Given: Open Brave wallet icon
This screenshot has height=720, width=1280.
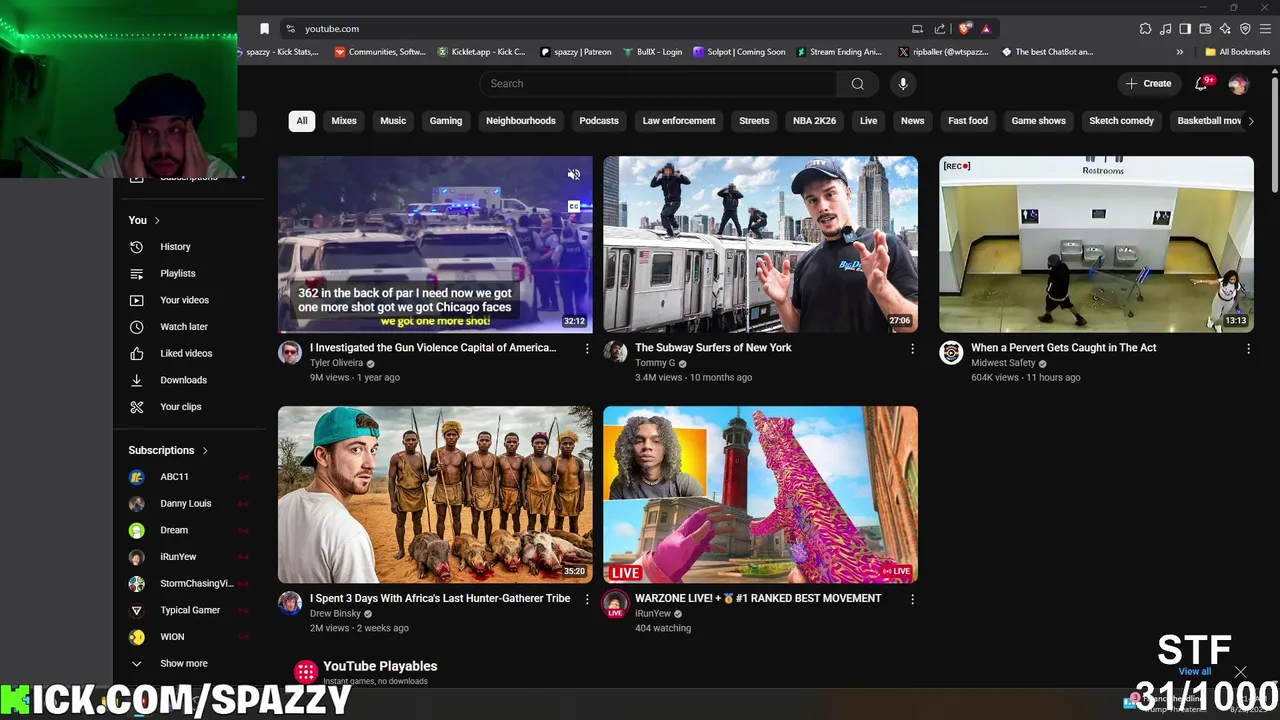Looking at the screenshot, I should point(1205,29).
